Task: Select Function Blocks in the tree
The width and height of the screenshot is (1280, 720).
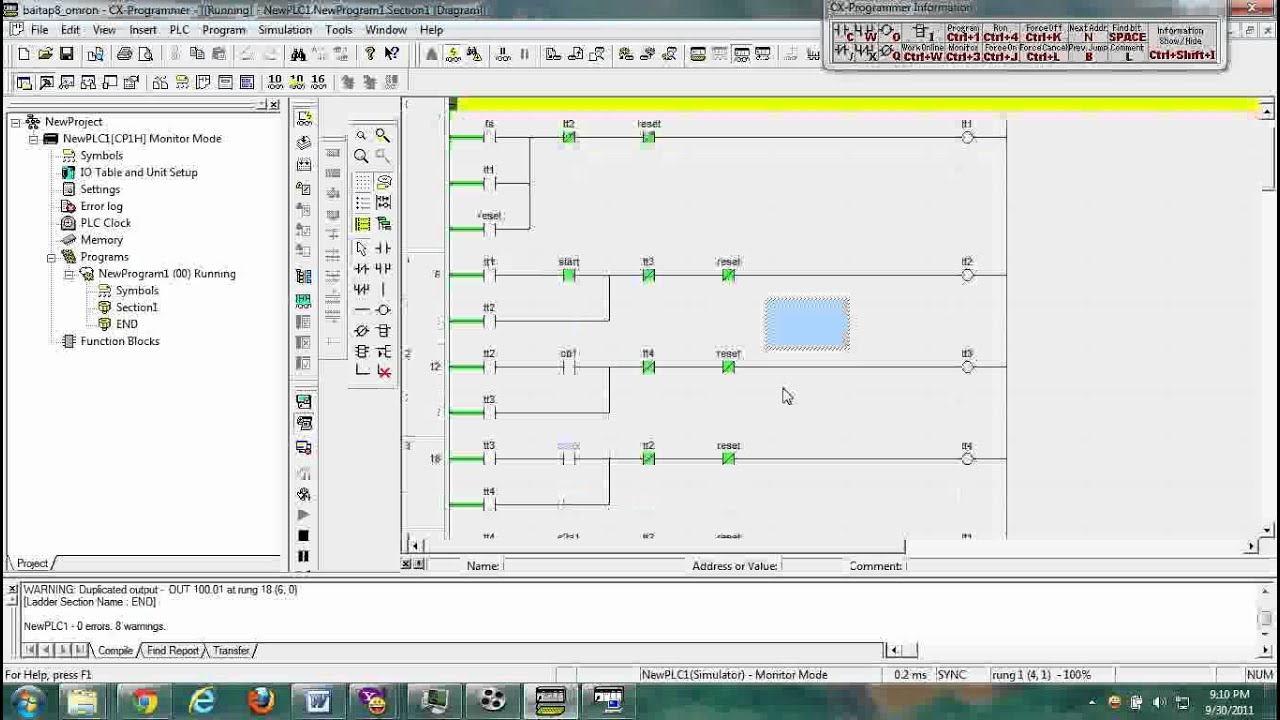Action: click(120, 342)
